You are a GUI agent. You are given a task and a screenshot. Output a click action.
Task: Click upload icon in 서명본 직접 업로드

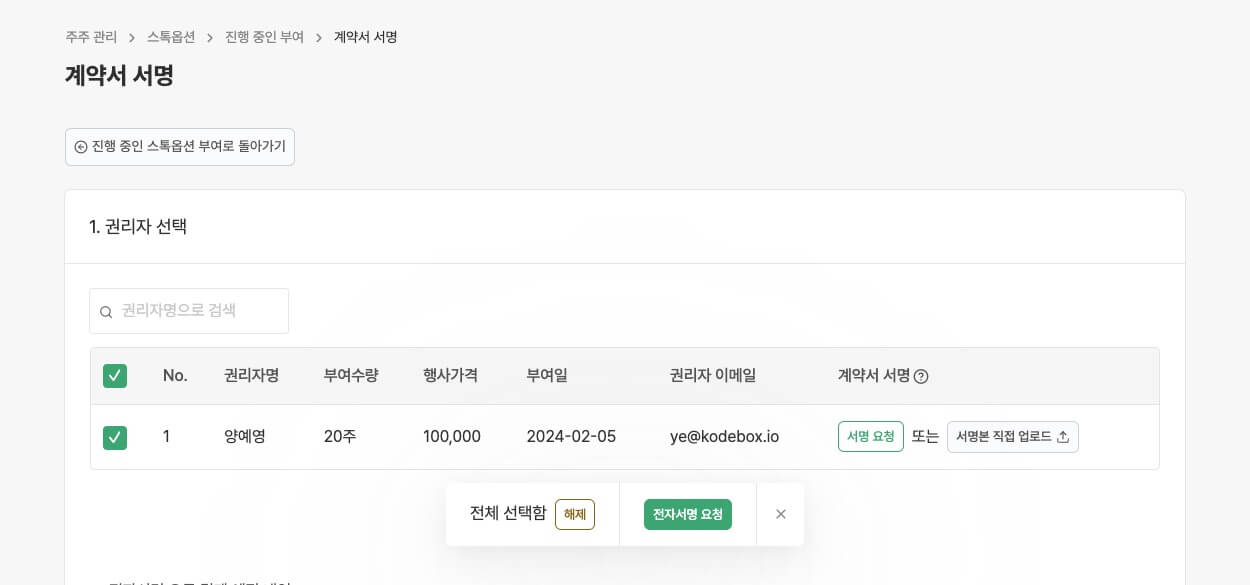(1063, 437)
